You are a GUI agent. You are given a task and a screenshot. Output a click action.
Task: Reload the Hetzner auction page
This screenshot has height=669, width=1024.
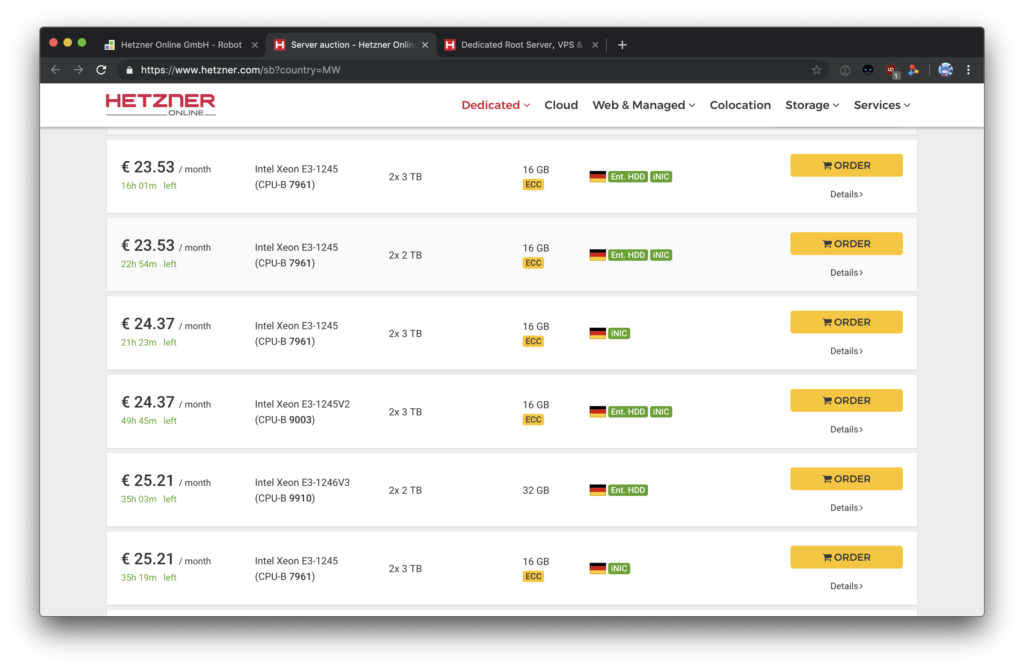click(x=101, y=70)
